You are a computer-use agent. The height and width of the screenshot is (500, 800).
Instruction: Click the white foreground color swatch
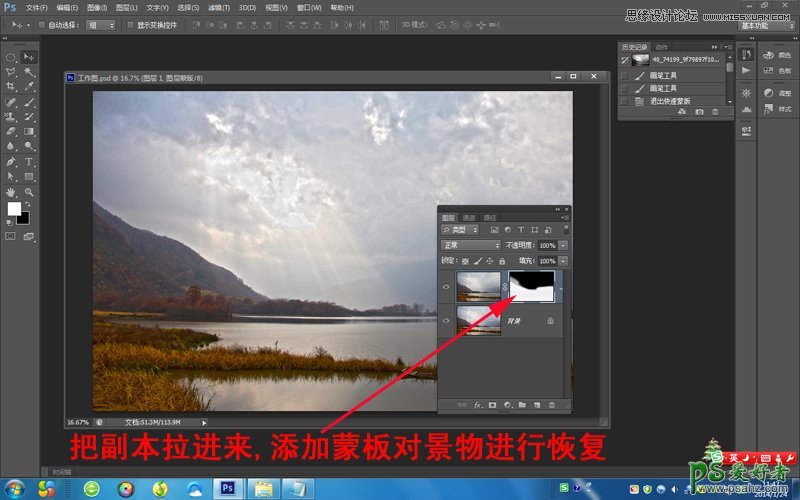pos(14,208)
